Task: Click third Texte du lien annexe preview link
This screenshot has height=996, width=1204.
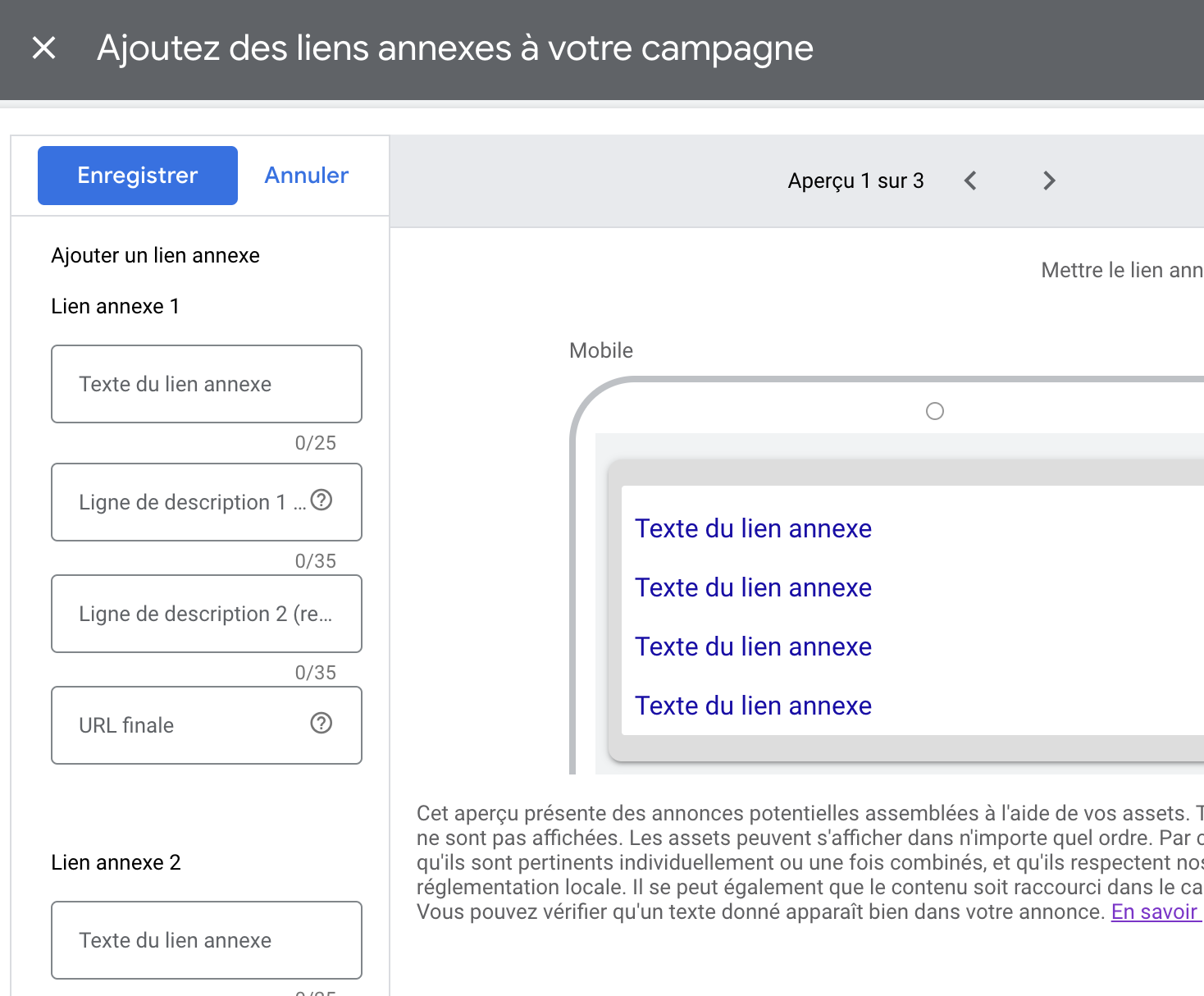Action: click(753, 647)
